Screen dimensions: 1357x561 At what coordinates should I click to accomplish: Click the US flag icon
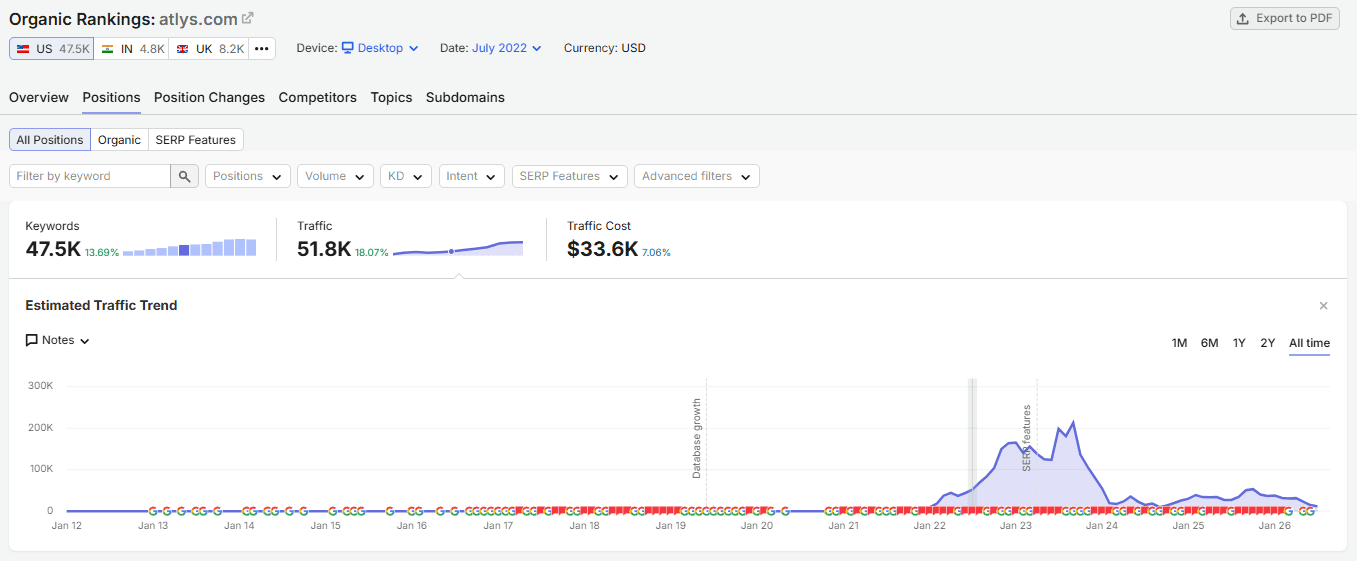click(23, 49)
